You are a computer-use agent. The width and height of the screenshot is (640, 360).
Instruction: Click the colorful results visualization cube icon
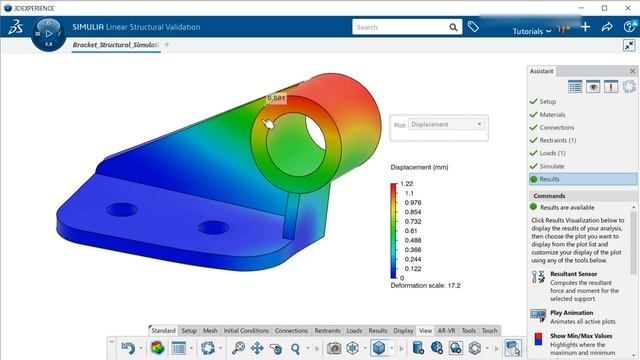(158, 348)
